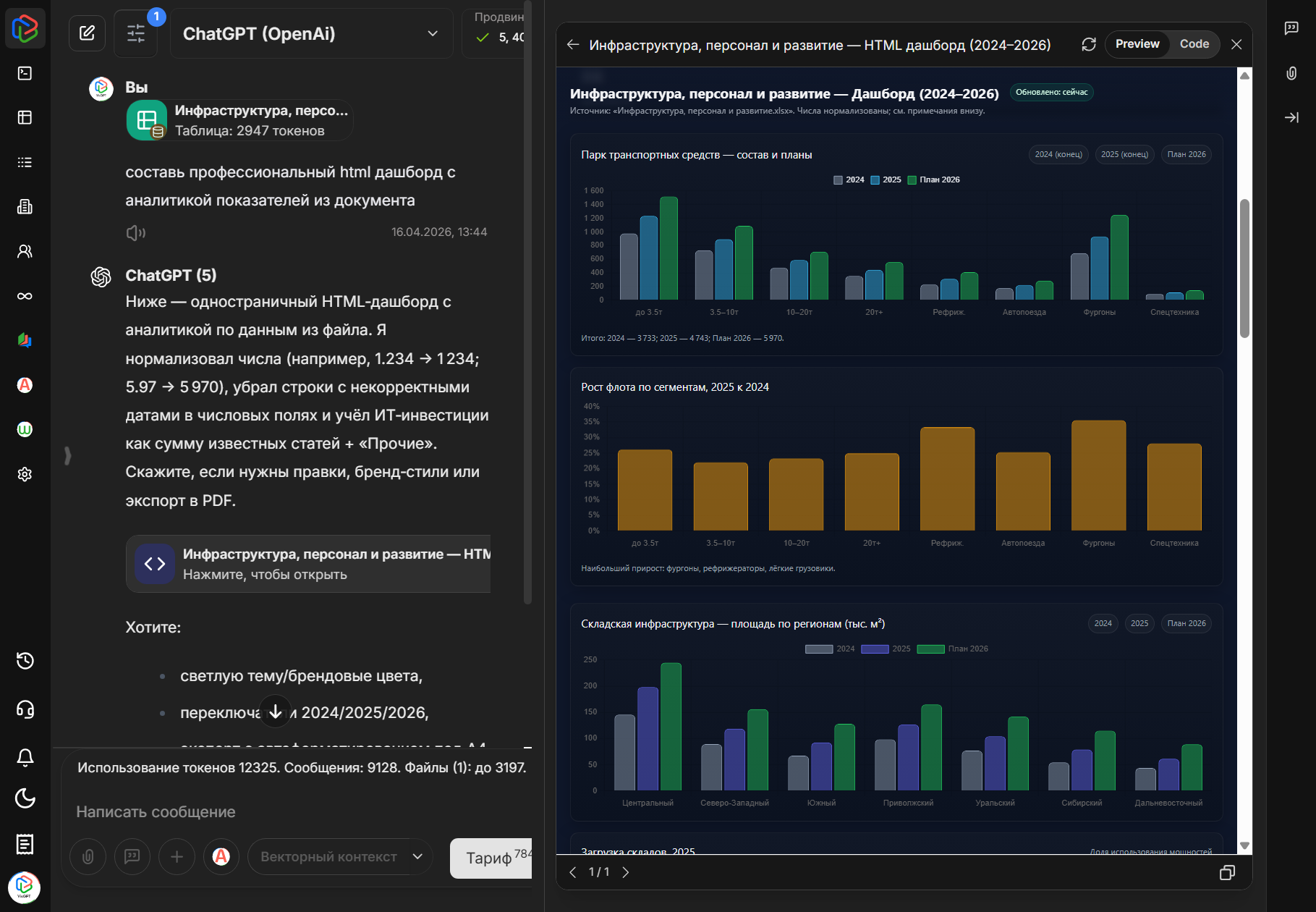Click the new chat edit icon
Viewport: 1316px width, 912px height.
[x=87, y=33]
